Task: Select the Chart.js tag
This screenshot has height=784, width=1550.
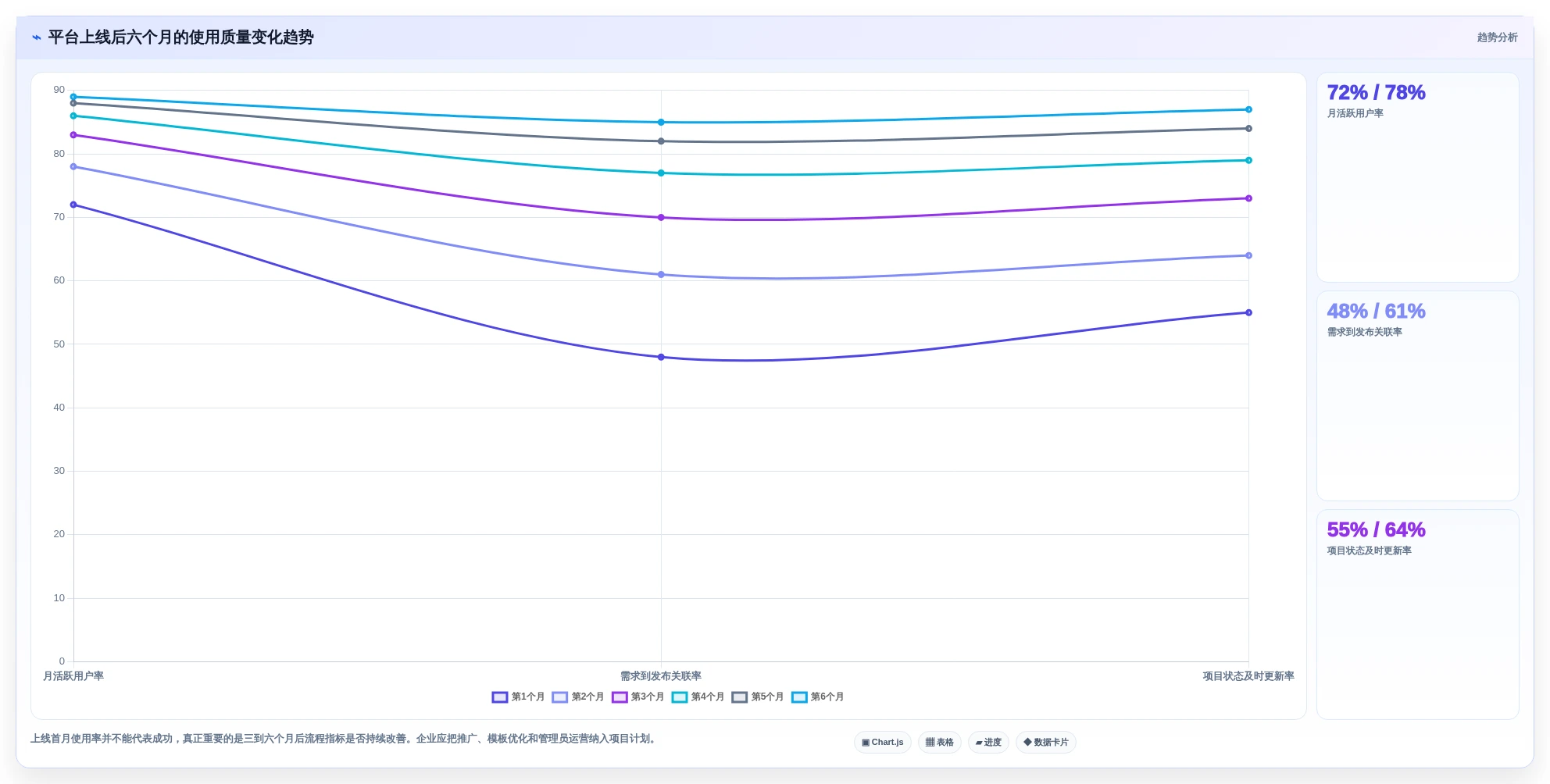Action: tap(882, 743)
